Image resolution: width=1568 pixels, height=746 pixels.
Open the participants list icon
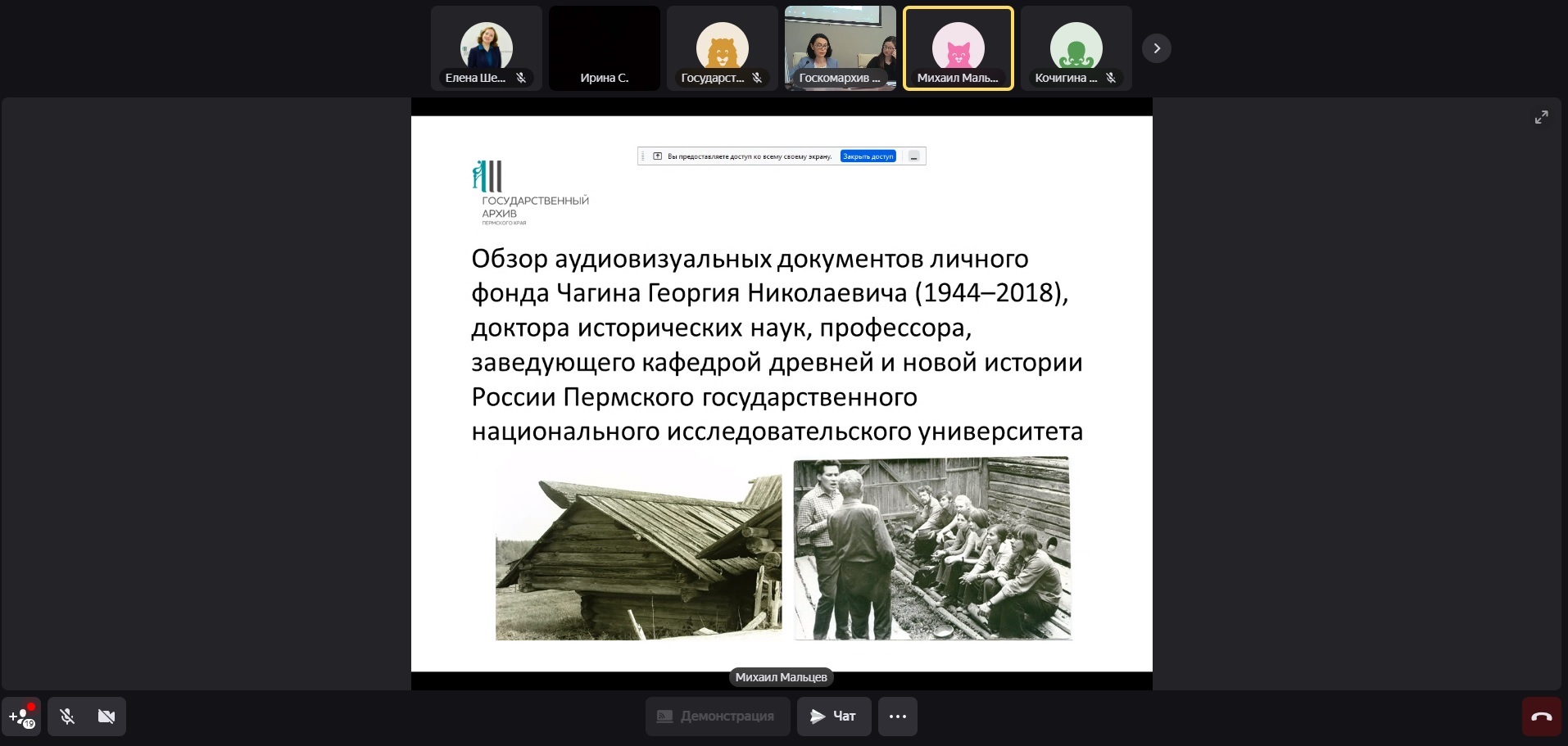coord(21,717)
